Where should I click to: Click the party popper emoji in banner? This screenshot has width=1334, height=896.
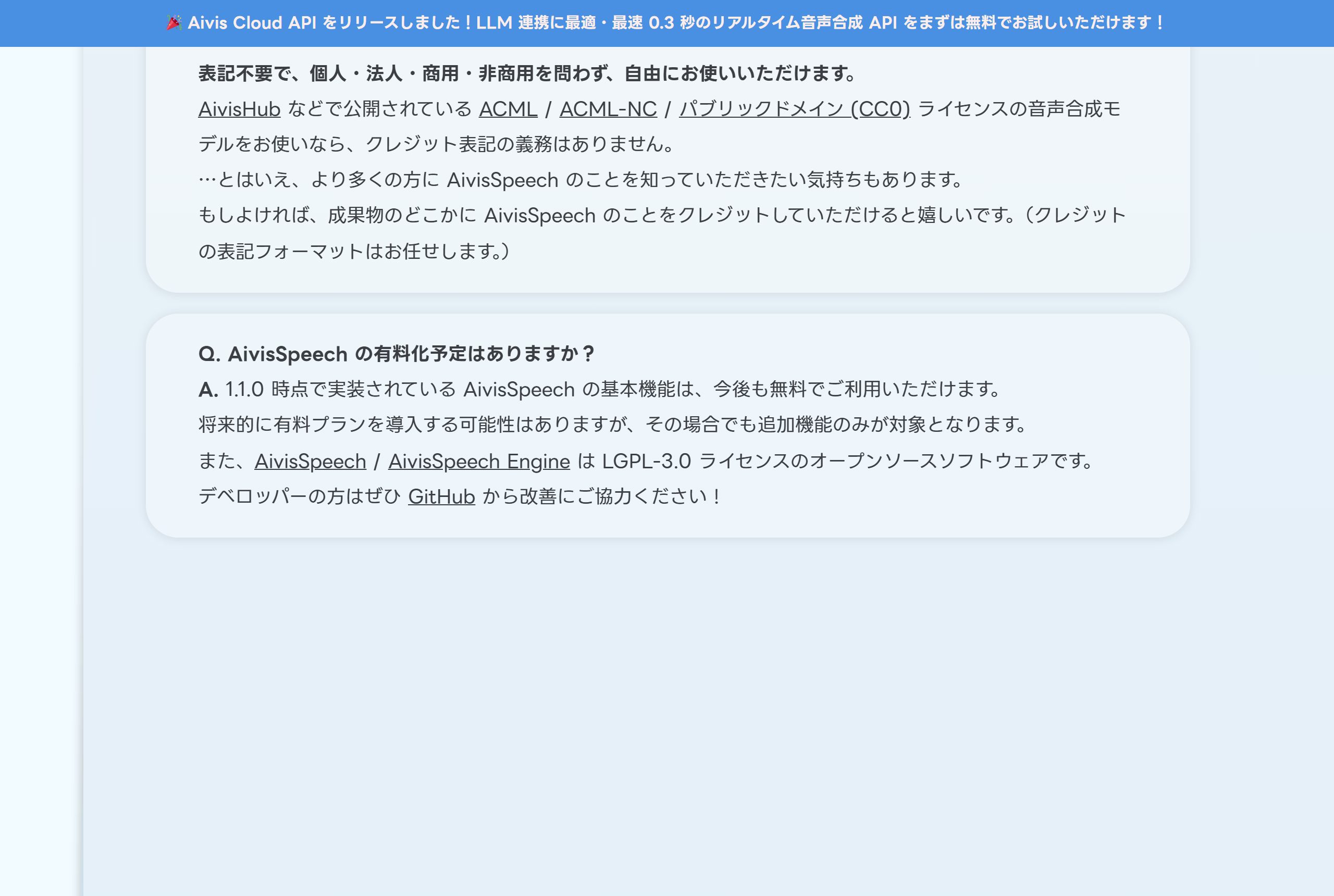pyautogui.click(x=175, y=23)
